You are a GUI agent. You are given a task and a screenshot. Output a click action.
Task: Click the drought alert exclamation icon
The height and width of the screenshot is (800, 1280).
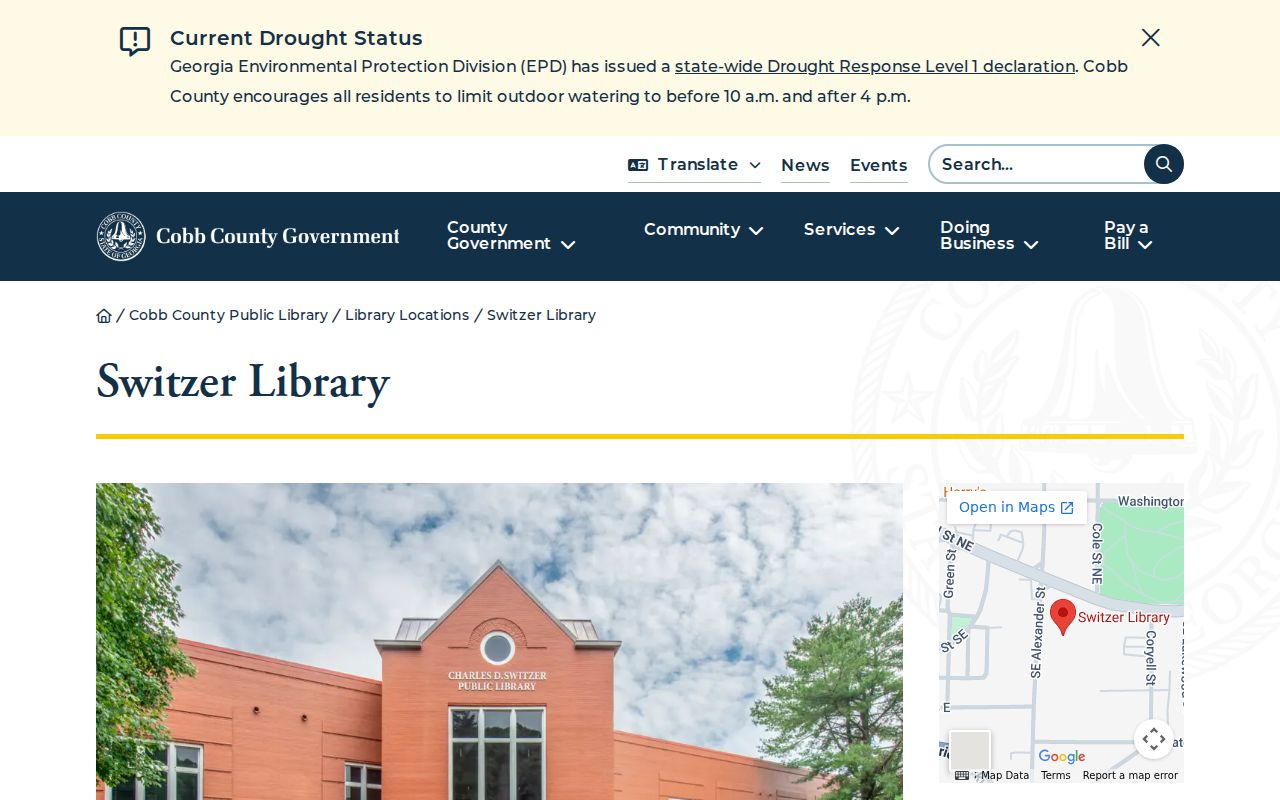pos(135,41)
